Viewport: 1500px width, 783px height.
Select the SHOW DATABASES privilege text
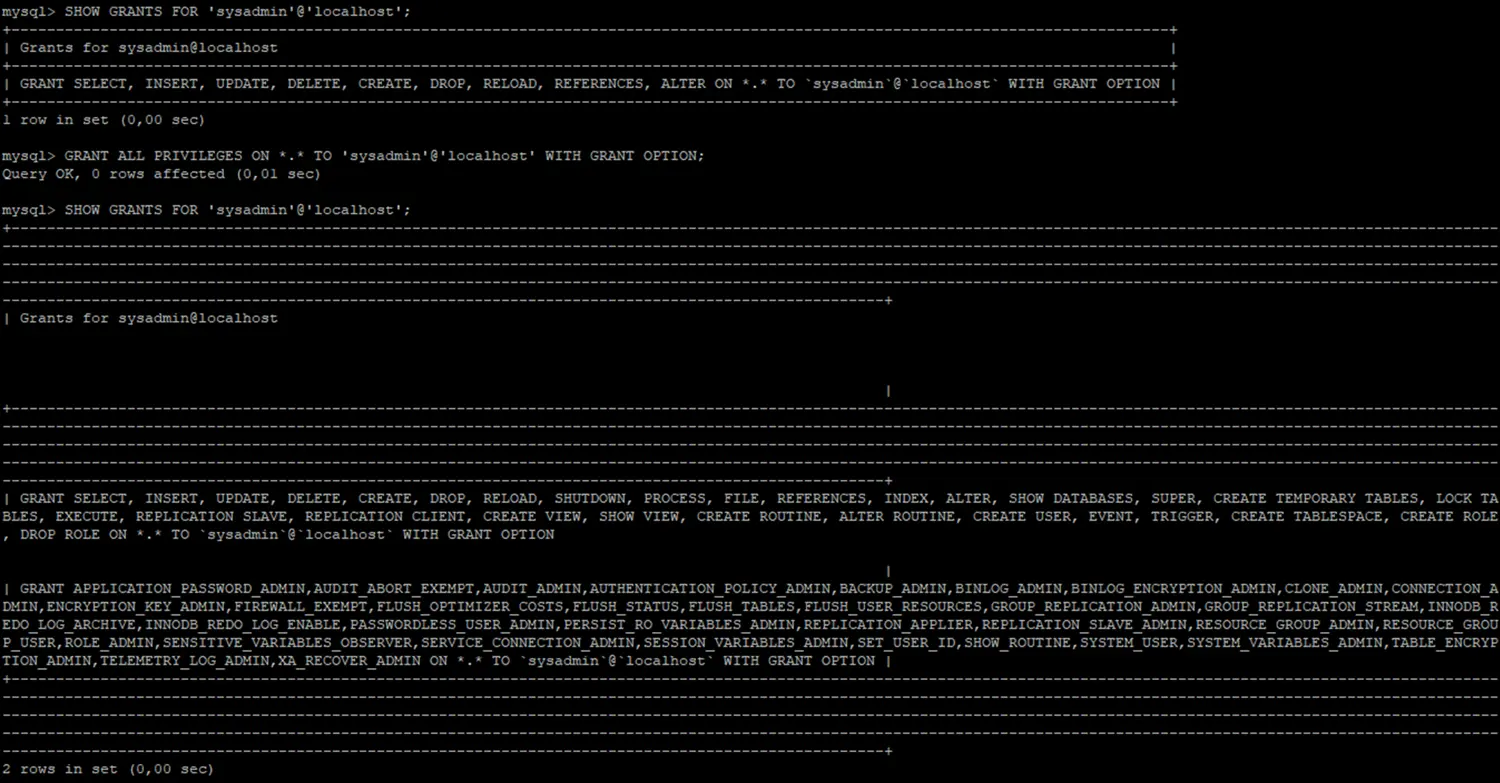point(1071,498)
